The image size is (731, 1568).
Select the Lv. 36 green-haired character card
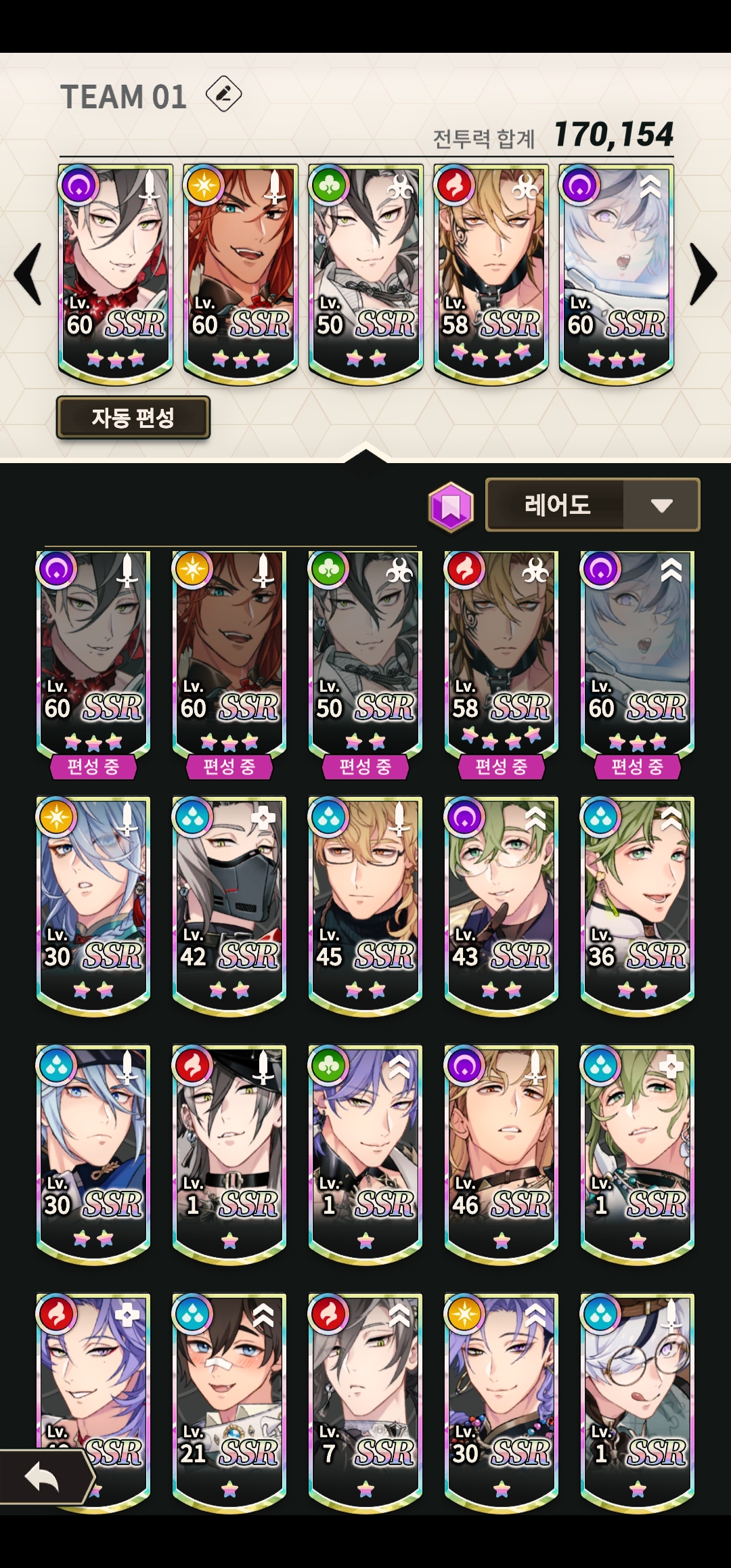(x=638, y=906)
